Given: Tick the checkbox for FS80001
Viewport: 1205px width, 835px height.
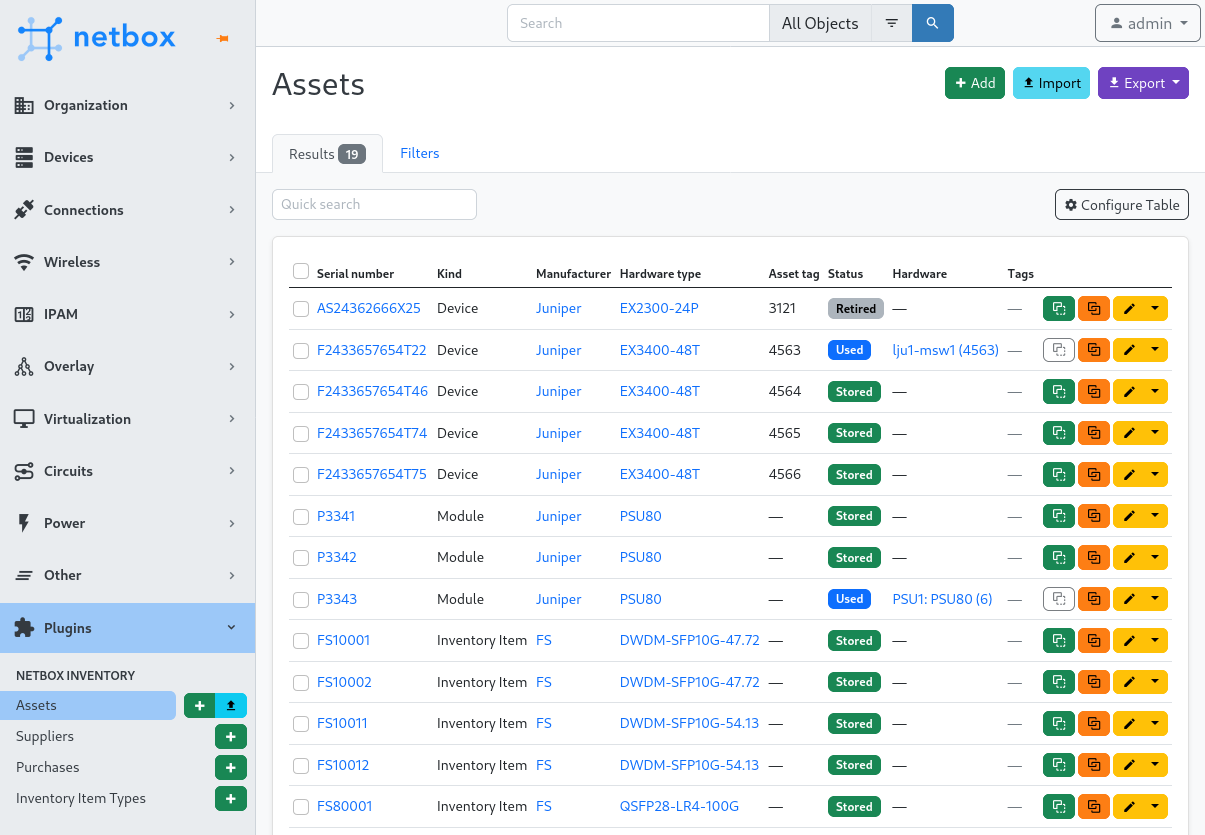Looking at the screenshot, I should (301, 807).
